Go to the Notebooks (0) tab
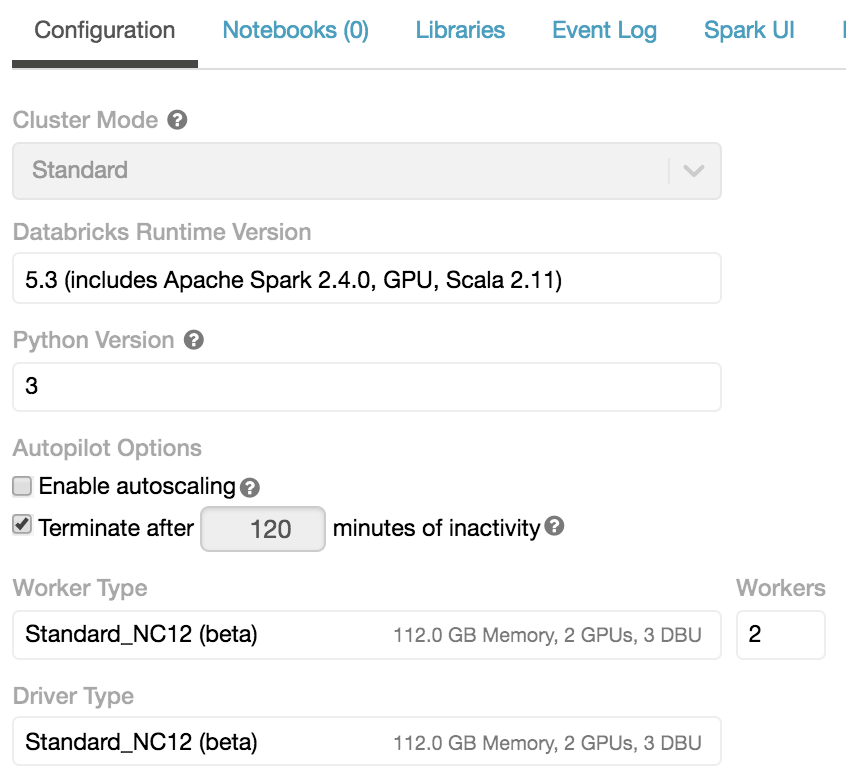846x784 pixels. pyautogui.click(x=294, y=30)
